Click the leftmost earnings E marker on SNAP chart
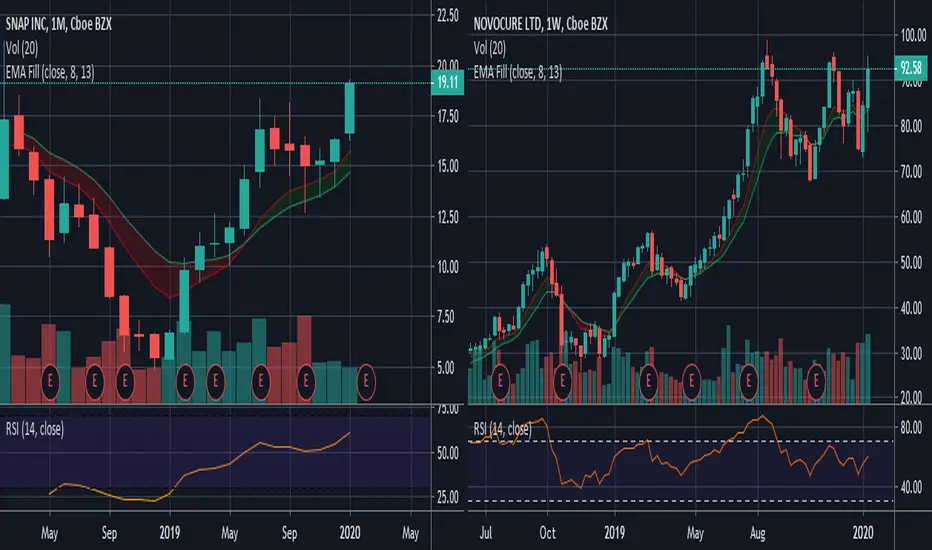Screen dimensions: 932x550 [51, 381]
